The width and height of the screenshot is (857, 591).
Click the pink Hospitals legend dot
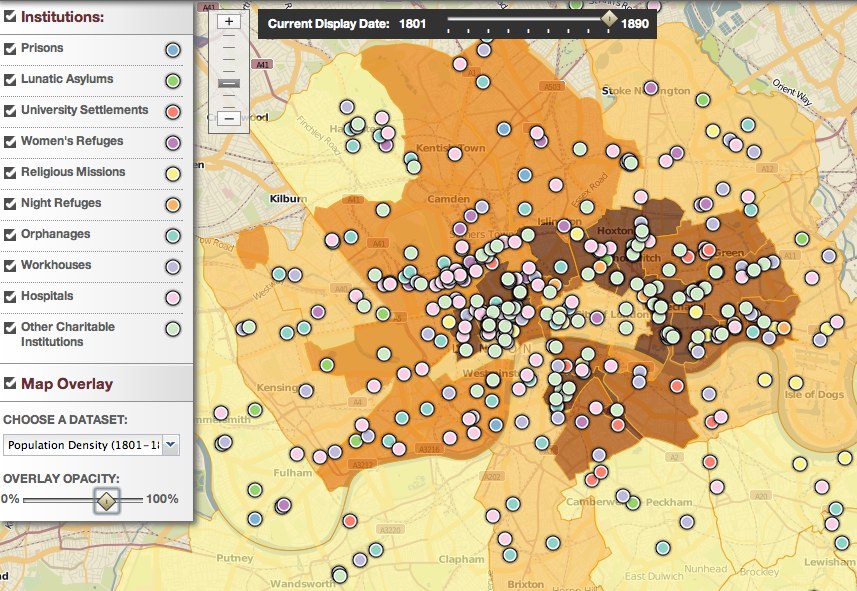[x=173, y=298]
